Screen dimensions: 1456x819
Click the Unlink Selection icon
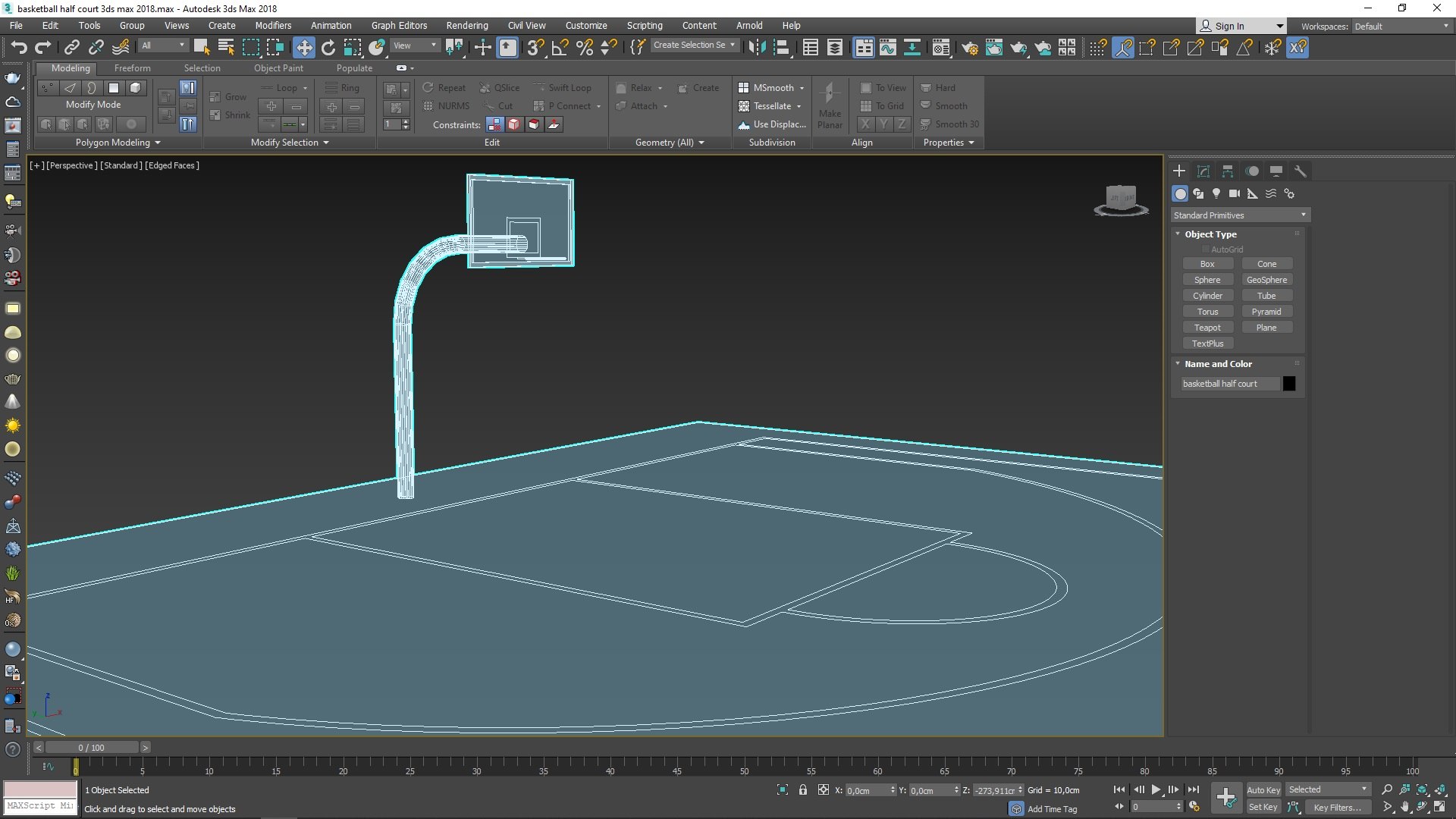tap(96, 47)
